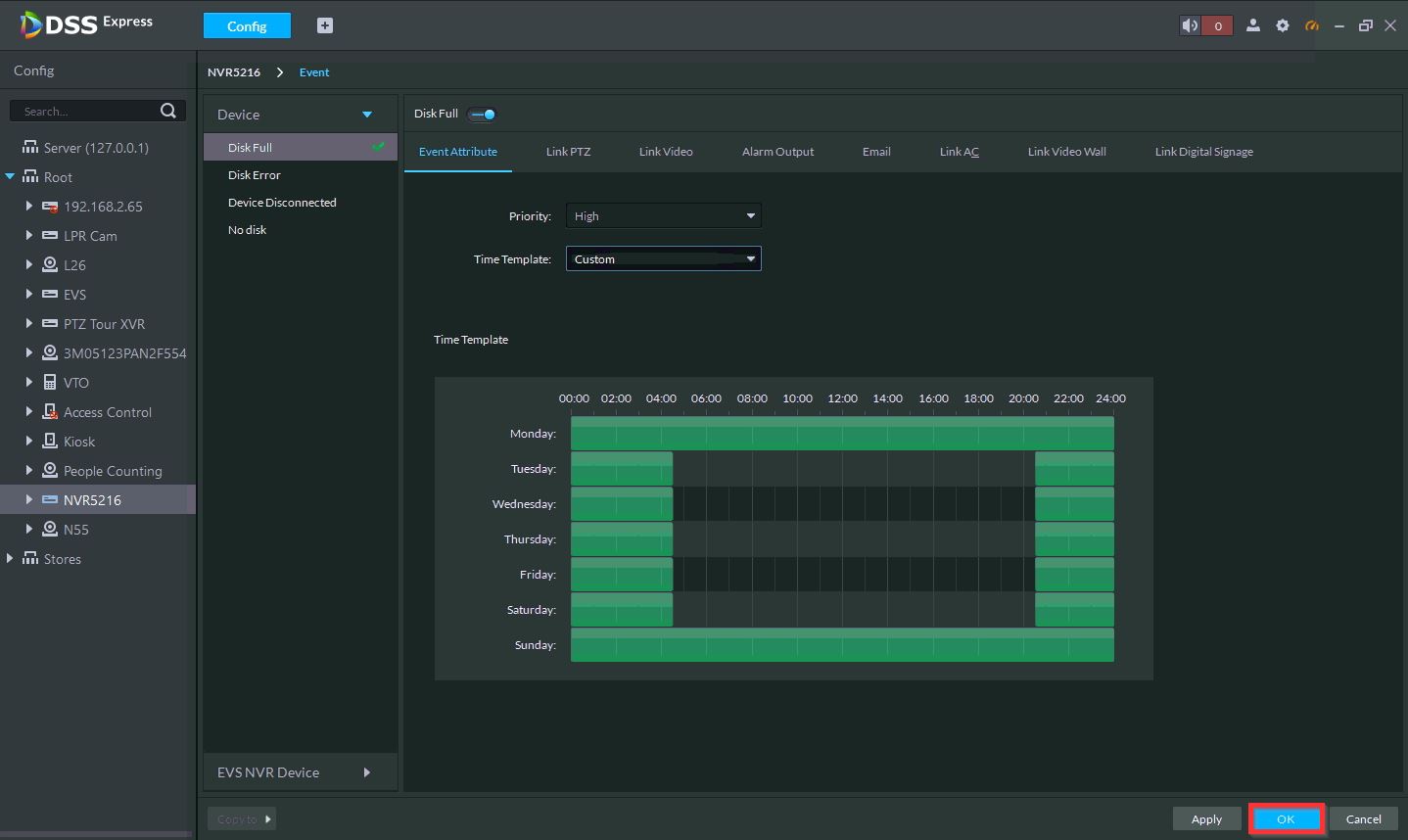Open the Time Template dropdown
The image size is (1408, 840).
[663, 259]
